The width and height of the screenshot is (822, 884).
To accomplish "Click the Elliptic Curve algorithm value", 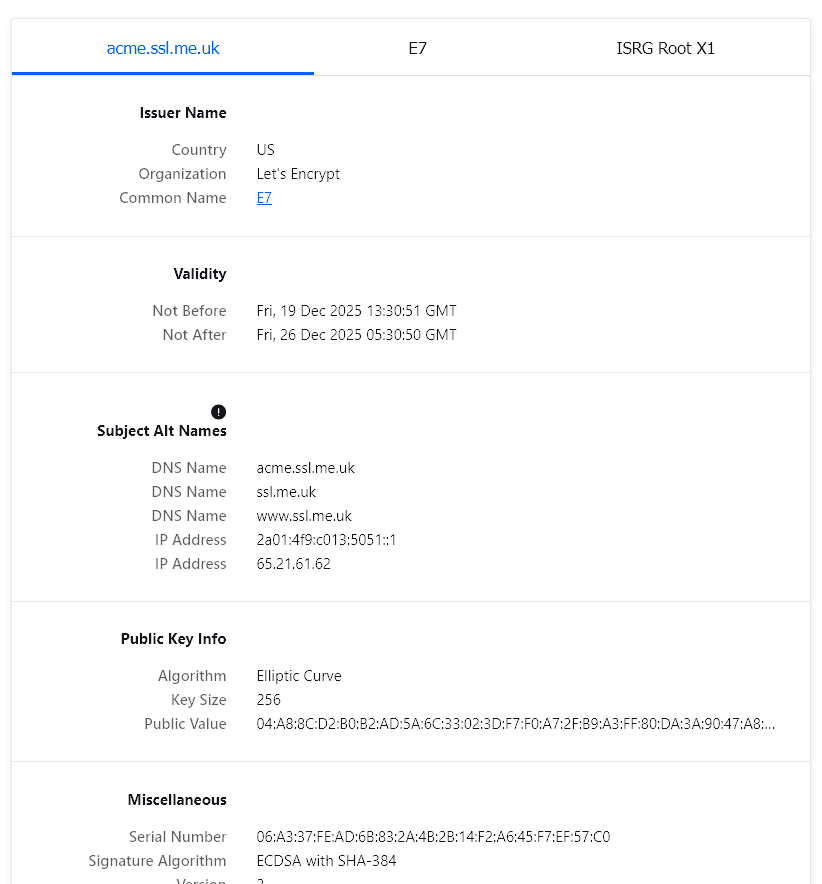I will (299, 676).
